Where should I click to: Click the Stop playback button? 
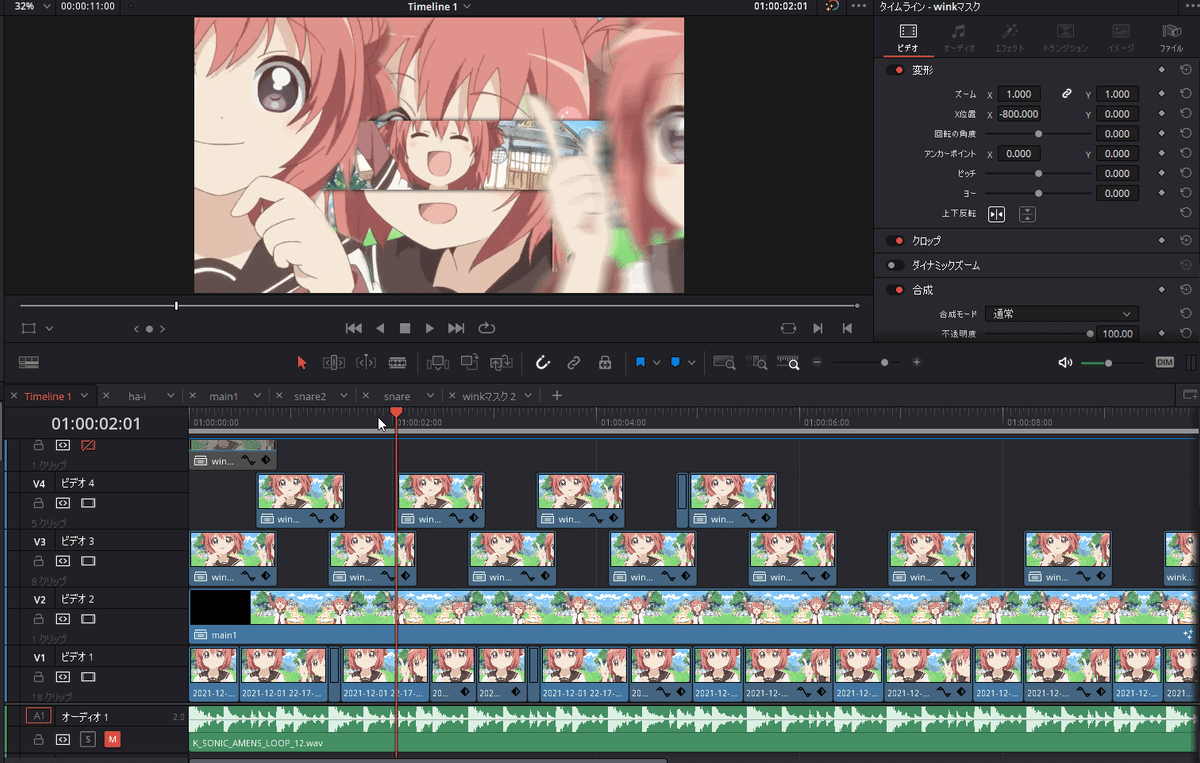(x=405, y=328)
